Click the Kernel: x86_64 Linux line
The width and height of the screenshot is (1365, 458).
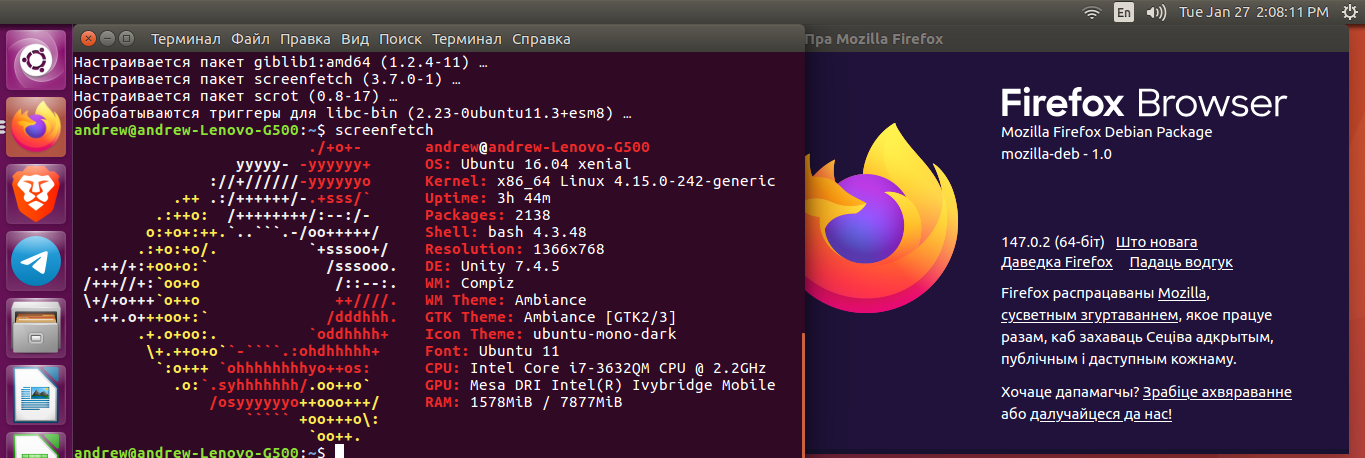(x=600, y=181)
